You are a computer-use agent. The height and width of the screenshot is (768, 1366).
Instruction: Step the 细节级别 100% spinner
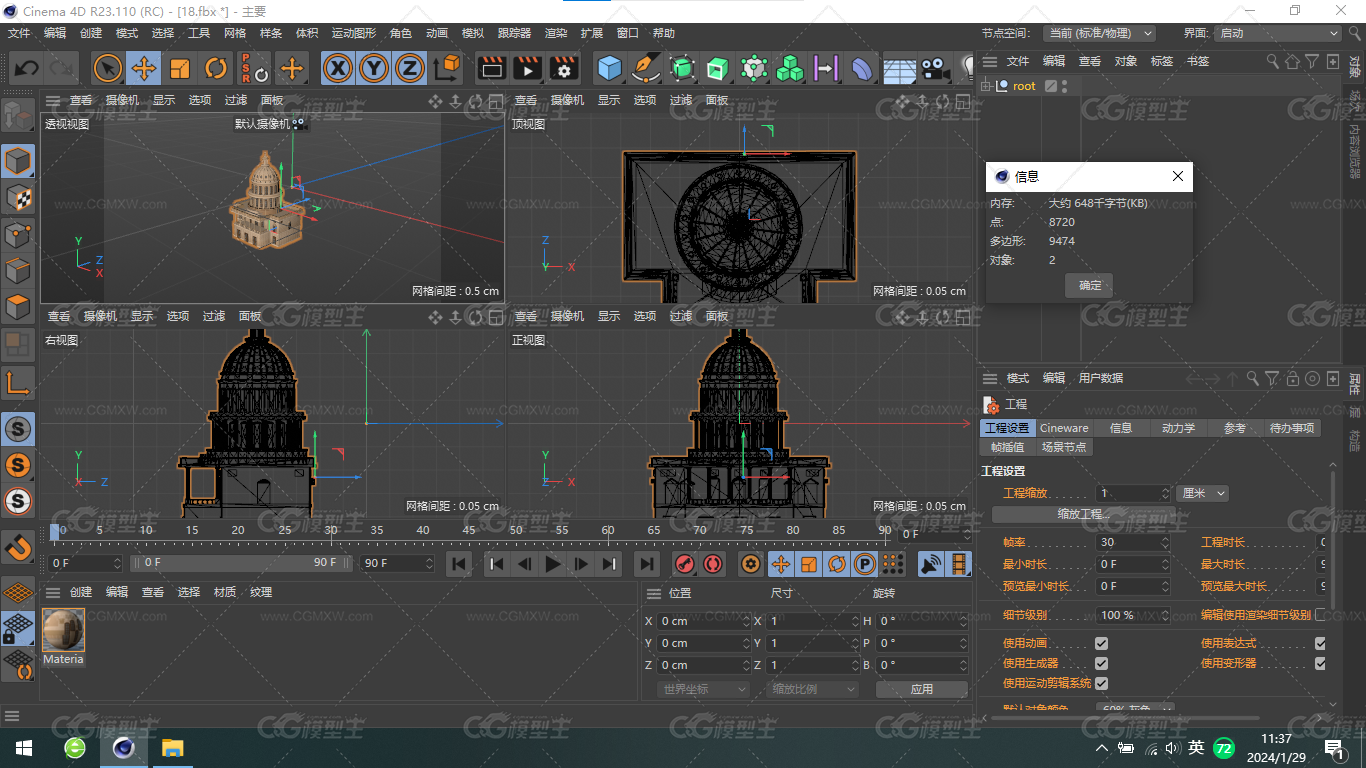pyautogui.click(x=1165, y=615)
